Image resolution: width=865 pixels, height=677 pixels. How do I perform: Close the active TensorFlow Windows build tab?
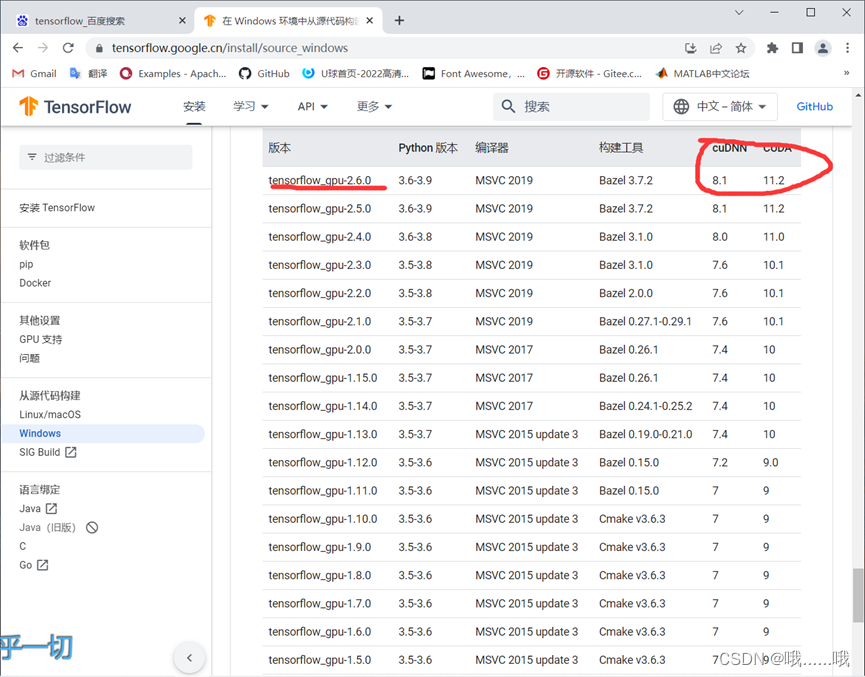click(x=370, y=20)
